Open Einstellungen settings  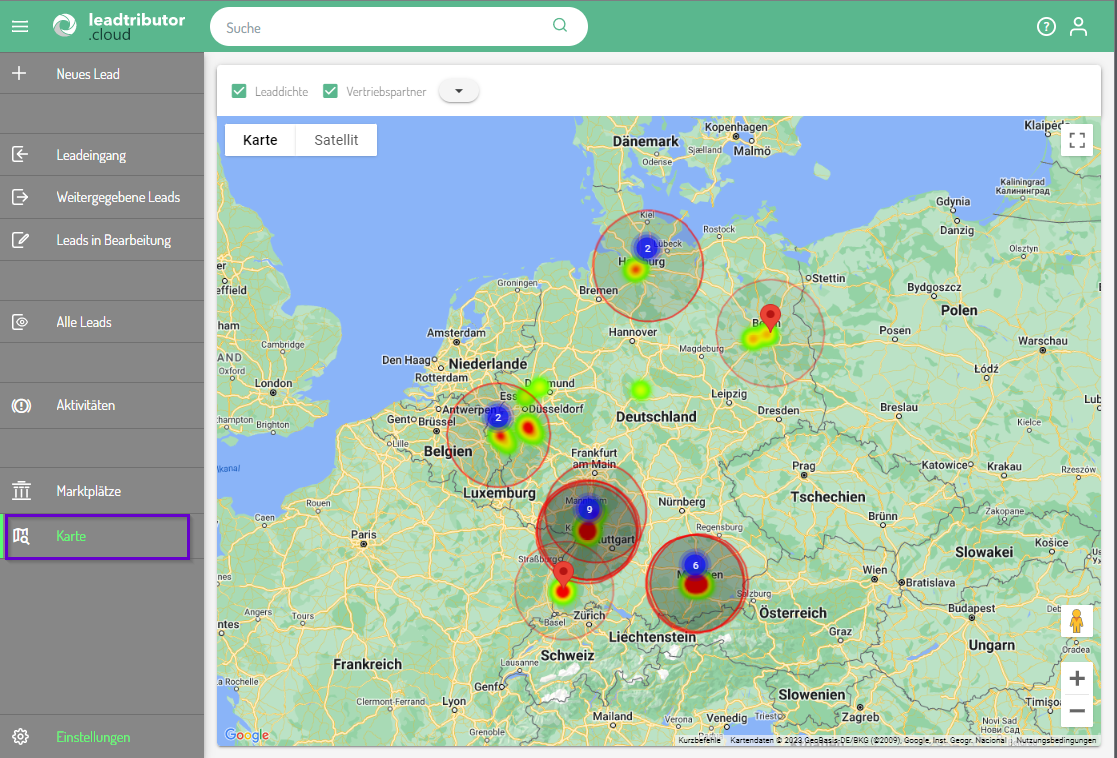coord(93,737)
